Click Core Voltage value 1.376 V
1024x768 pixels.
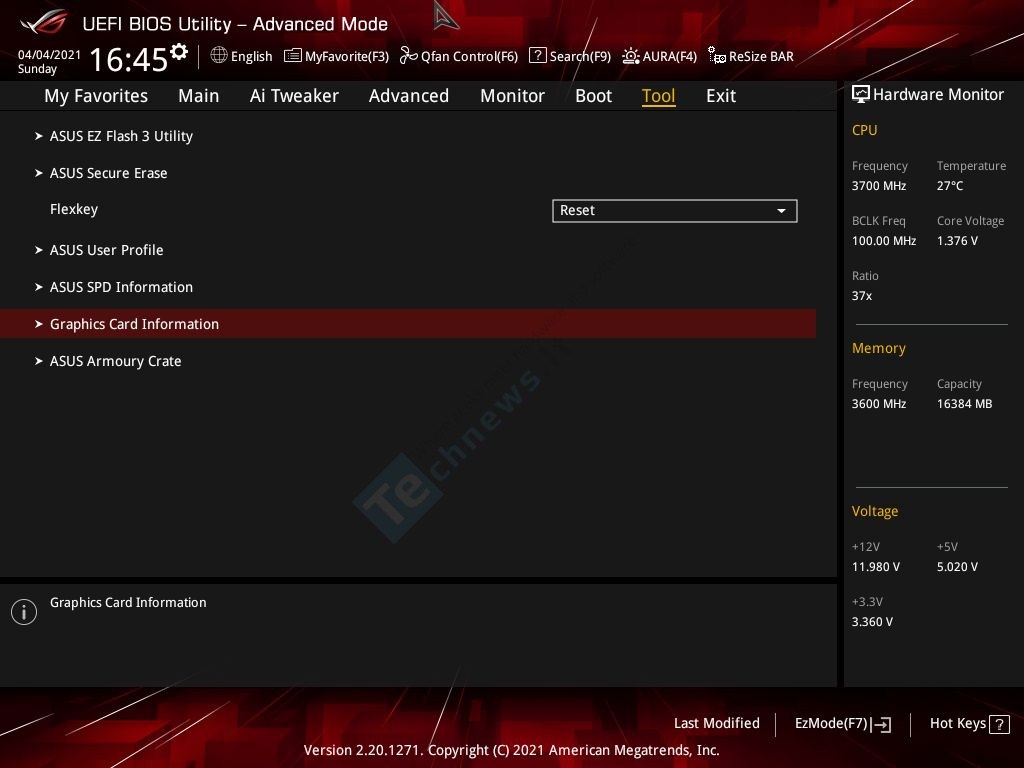pyautogui.click(x=957, y=241)
